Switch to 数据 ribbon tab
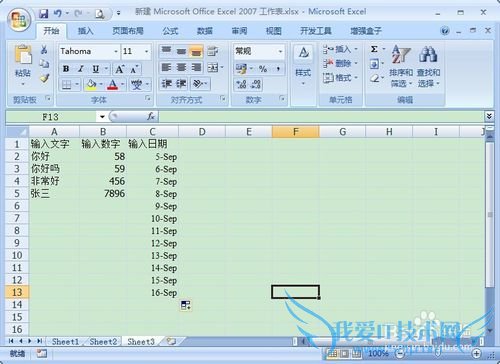The height and width of the screenshot is (364, 500). [205, 31]
